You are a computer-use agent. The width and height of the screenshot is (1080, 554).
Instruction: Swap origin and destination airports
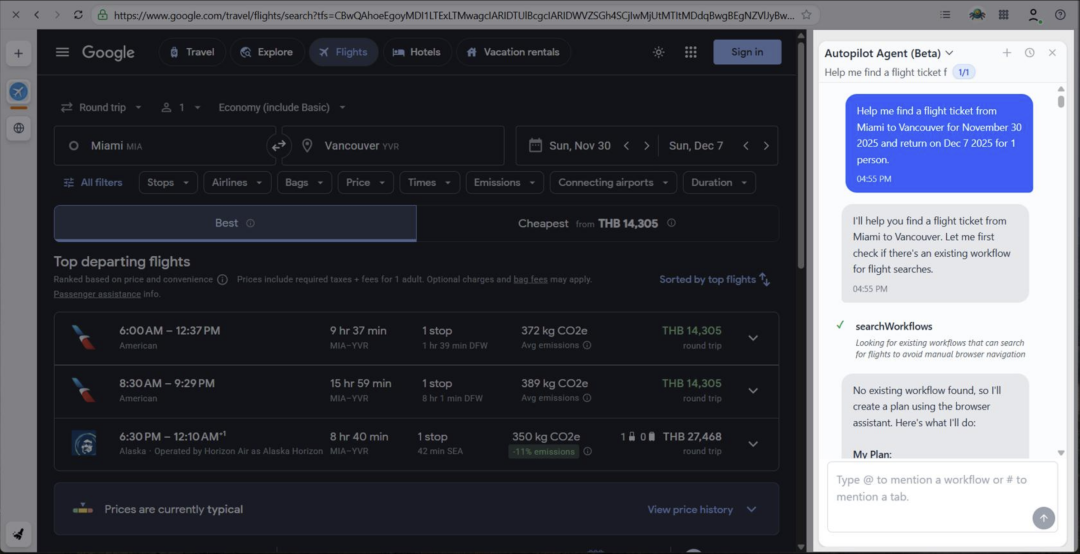click(278, 145)
